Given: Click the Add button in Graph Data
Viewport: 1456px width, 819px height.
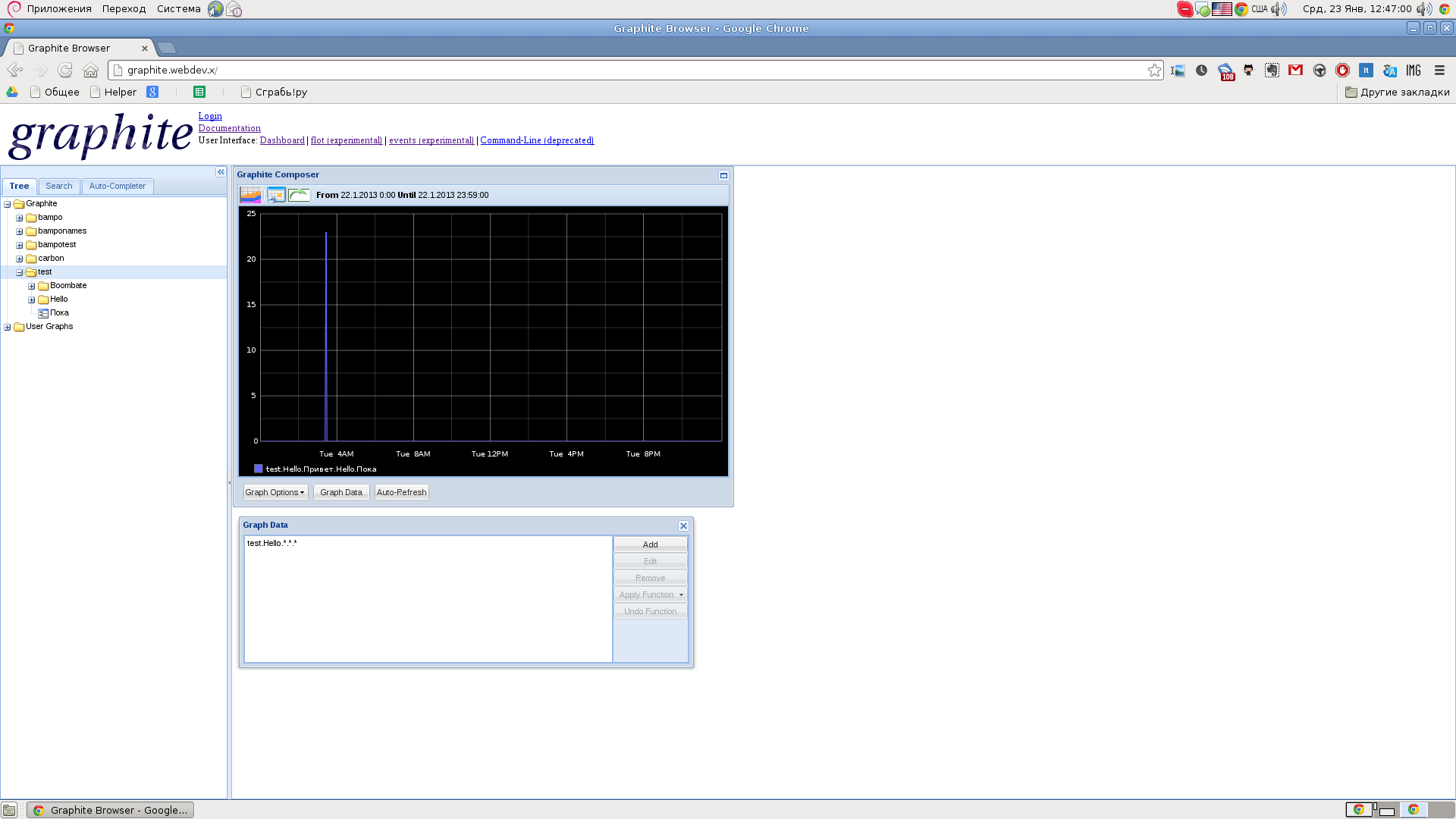Looking at the screenshot, I should click(x=651, y=544).
